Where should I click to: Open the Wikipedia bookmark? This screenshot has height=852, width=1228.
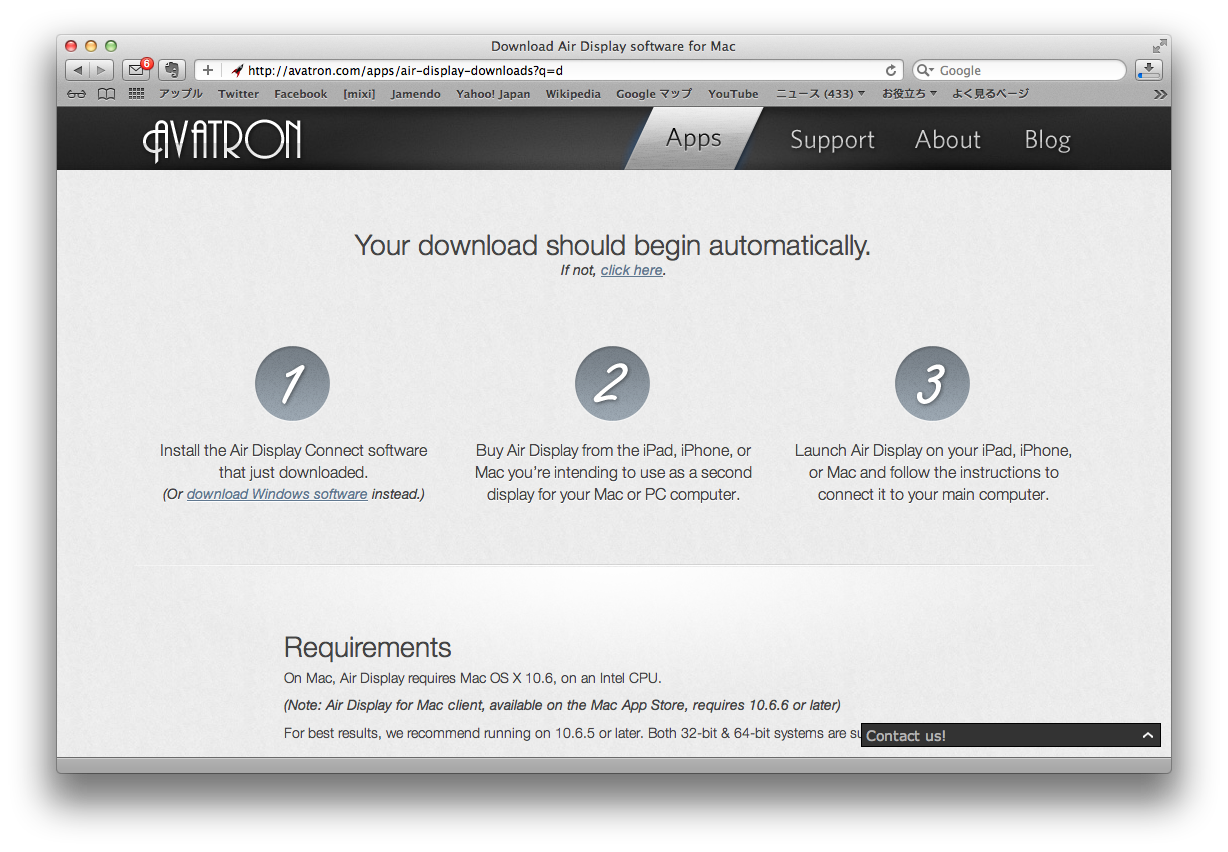coord(573,94)
